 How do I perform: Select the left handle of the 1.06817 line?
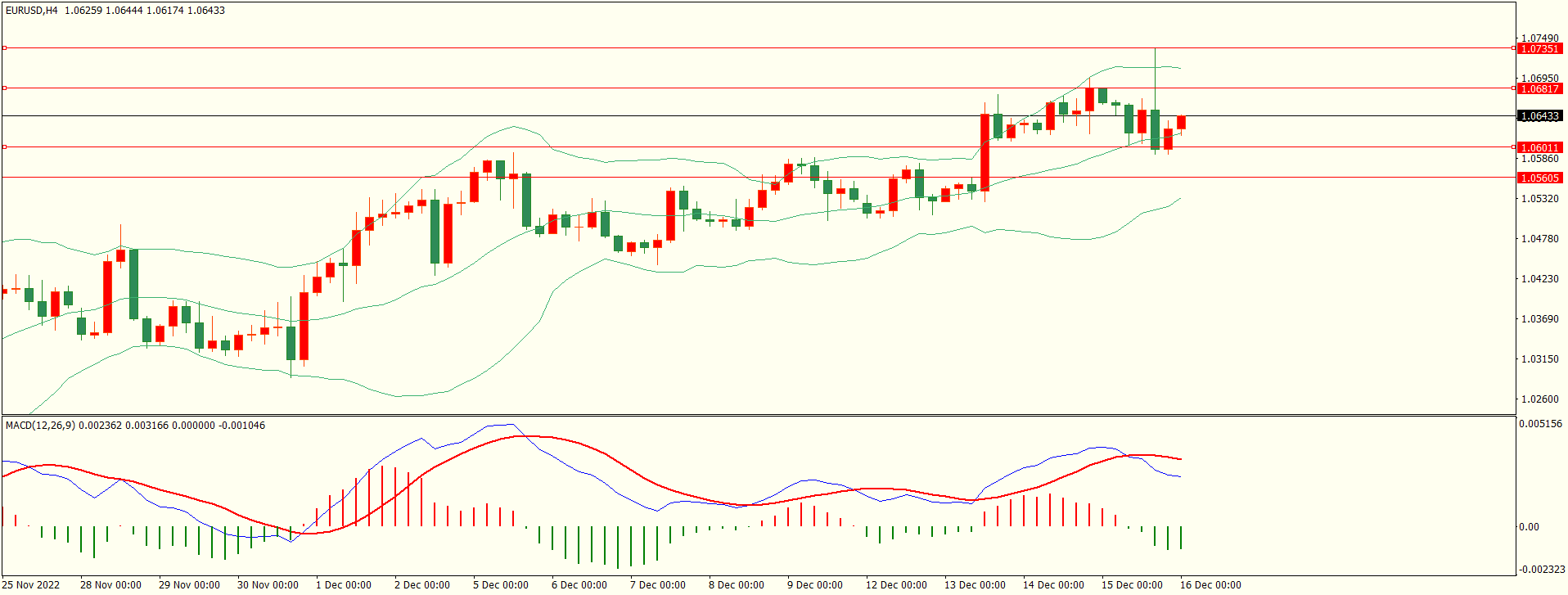click(x=4, y=88)
